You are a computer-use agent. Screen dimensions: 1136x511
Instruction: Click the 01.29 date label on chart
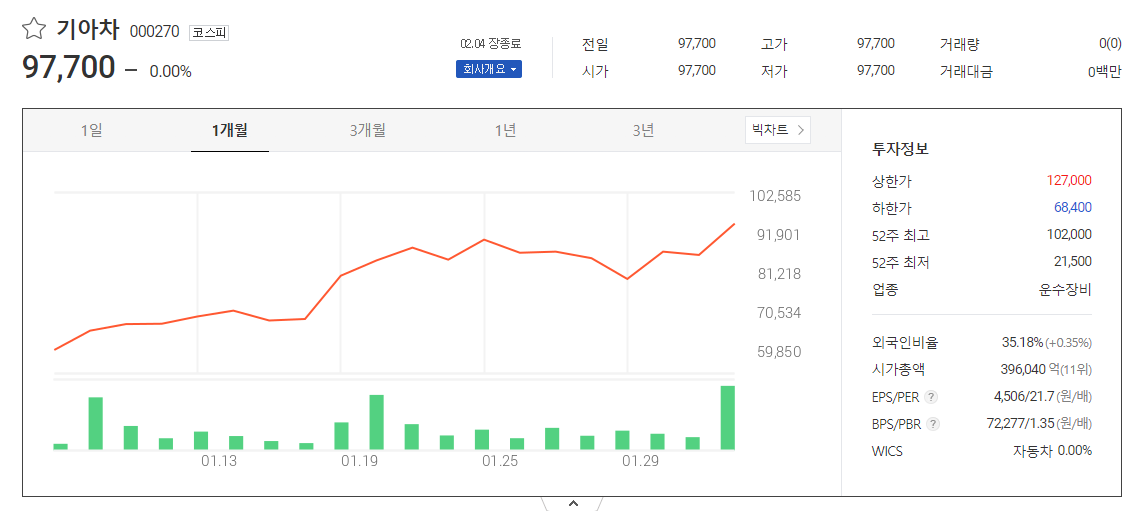coord(640,462)
